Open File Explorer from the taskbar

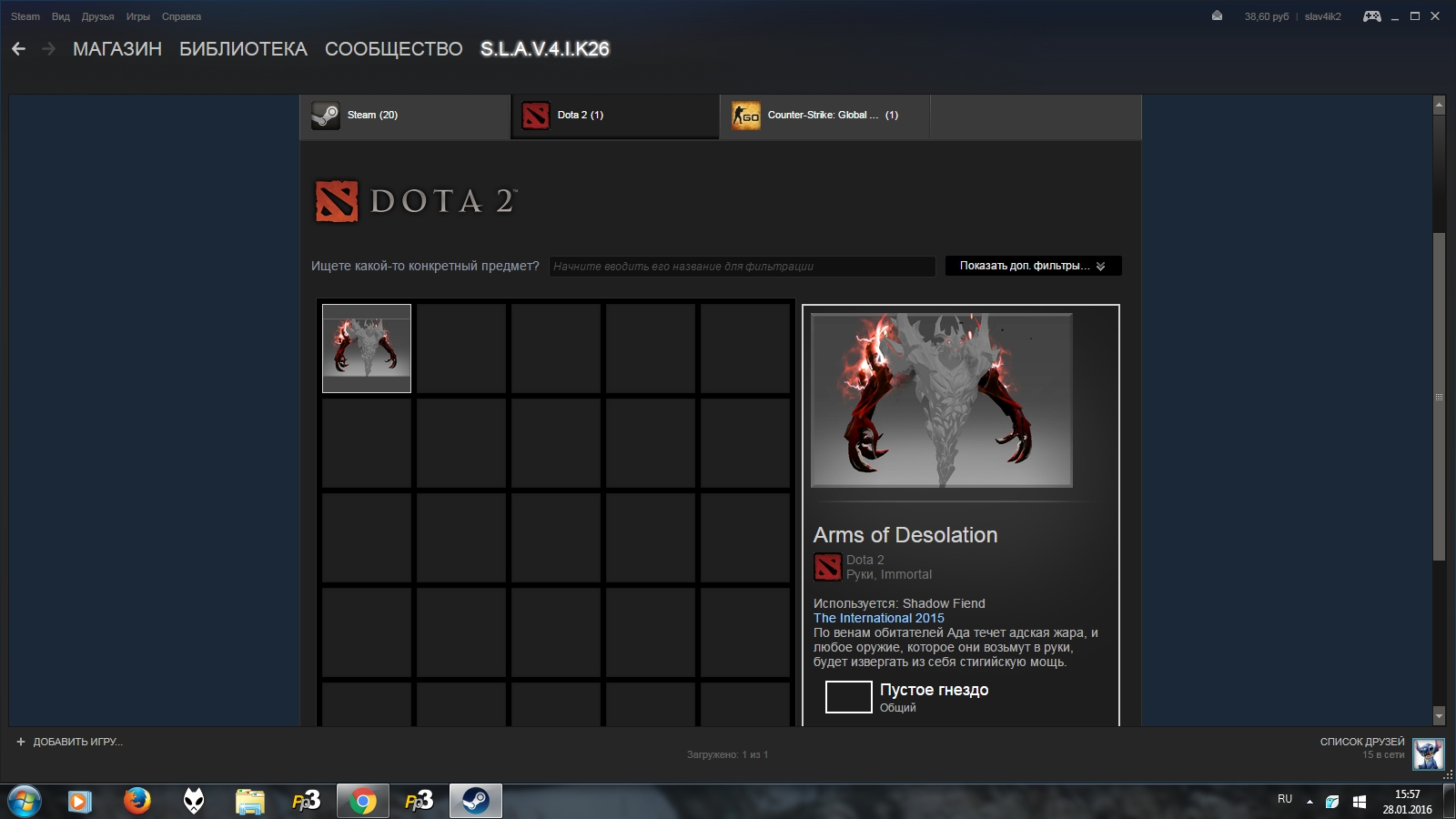pos(249,801)
